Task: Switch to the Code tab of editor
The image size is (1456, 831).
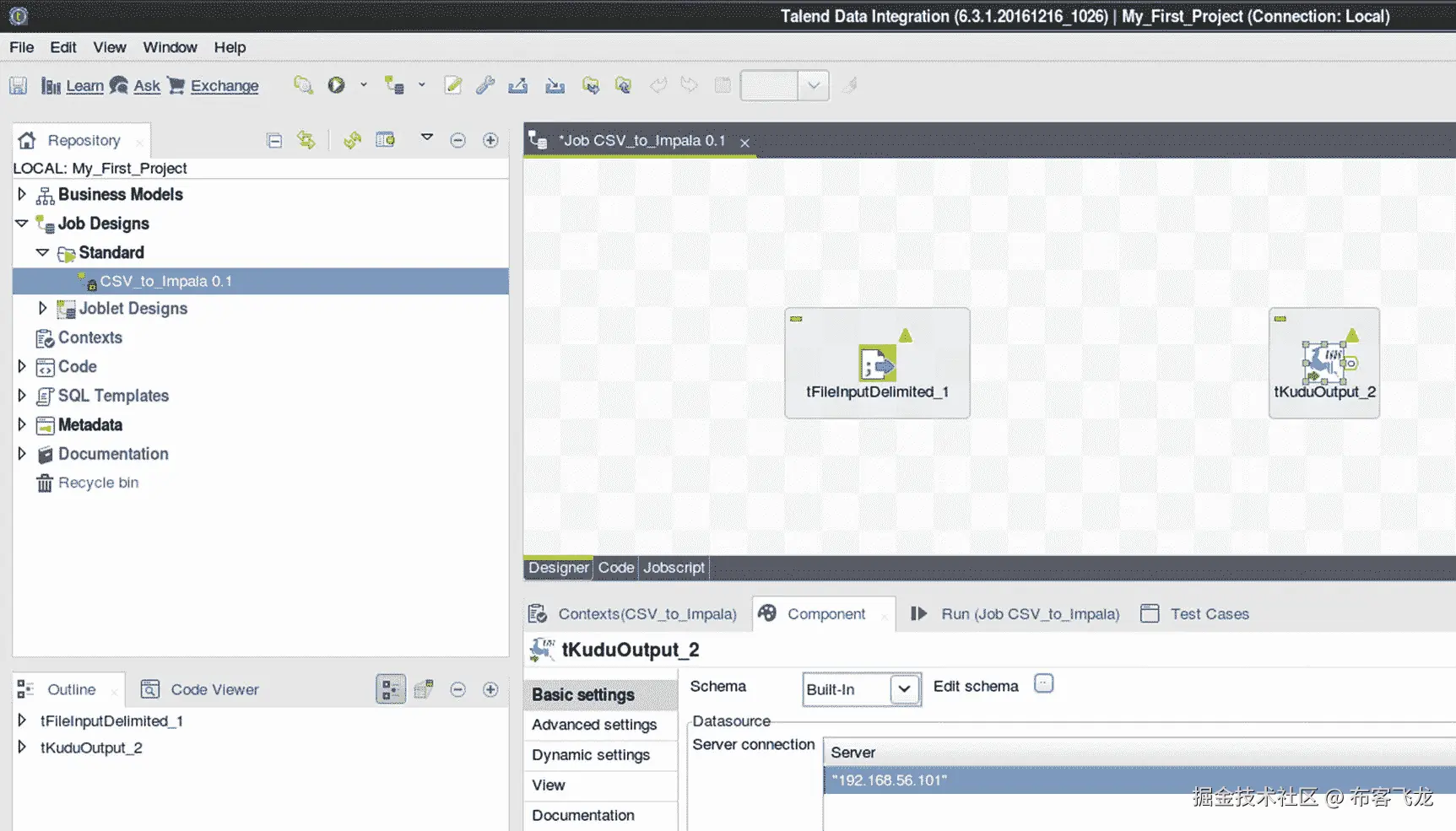Action: [616, 568]
